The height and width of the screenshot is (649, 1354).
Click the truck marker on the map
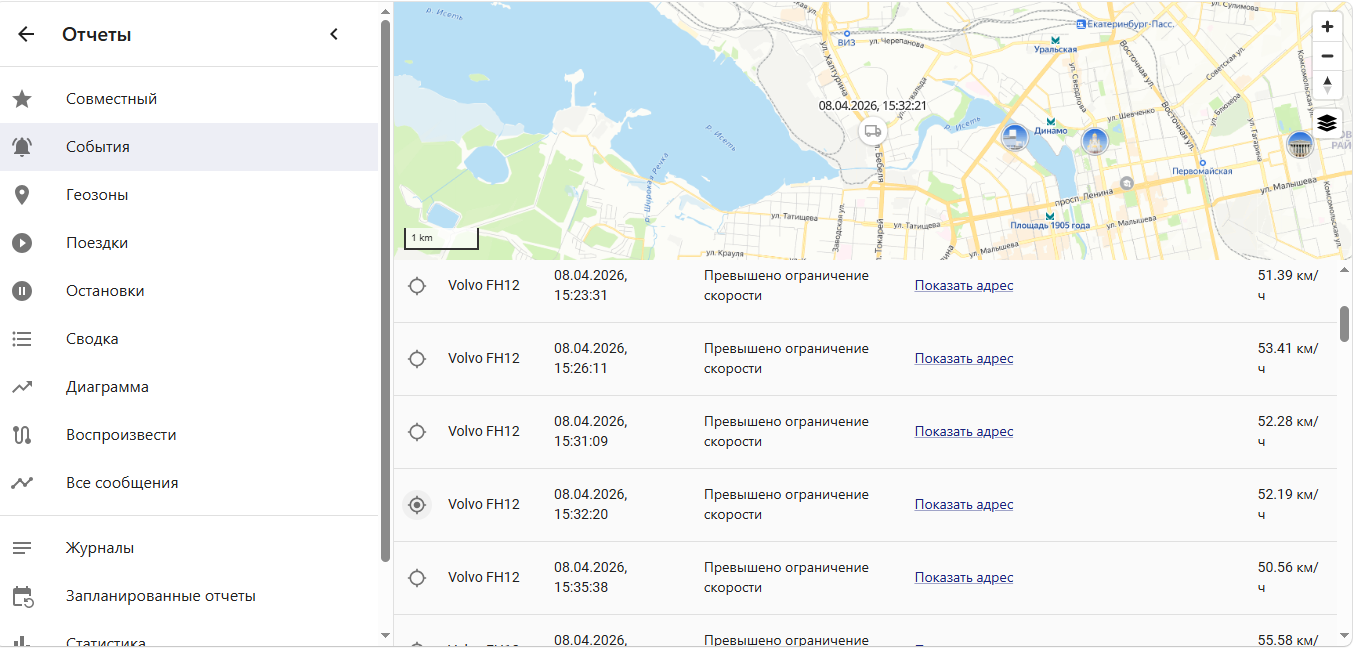coord(873,131)
